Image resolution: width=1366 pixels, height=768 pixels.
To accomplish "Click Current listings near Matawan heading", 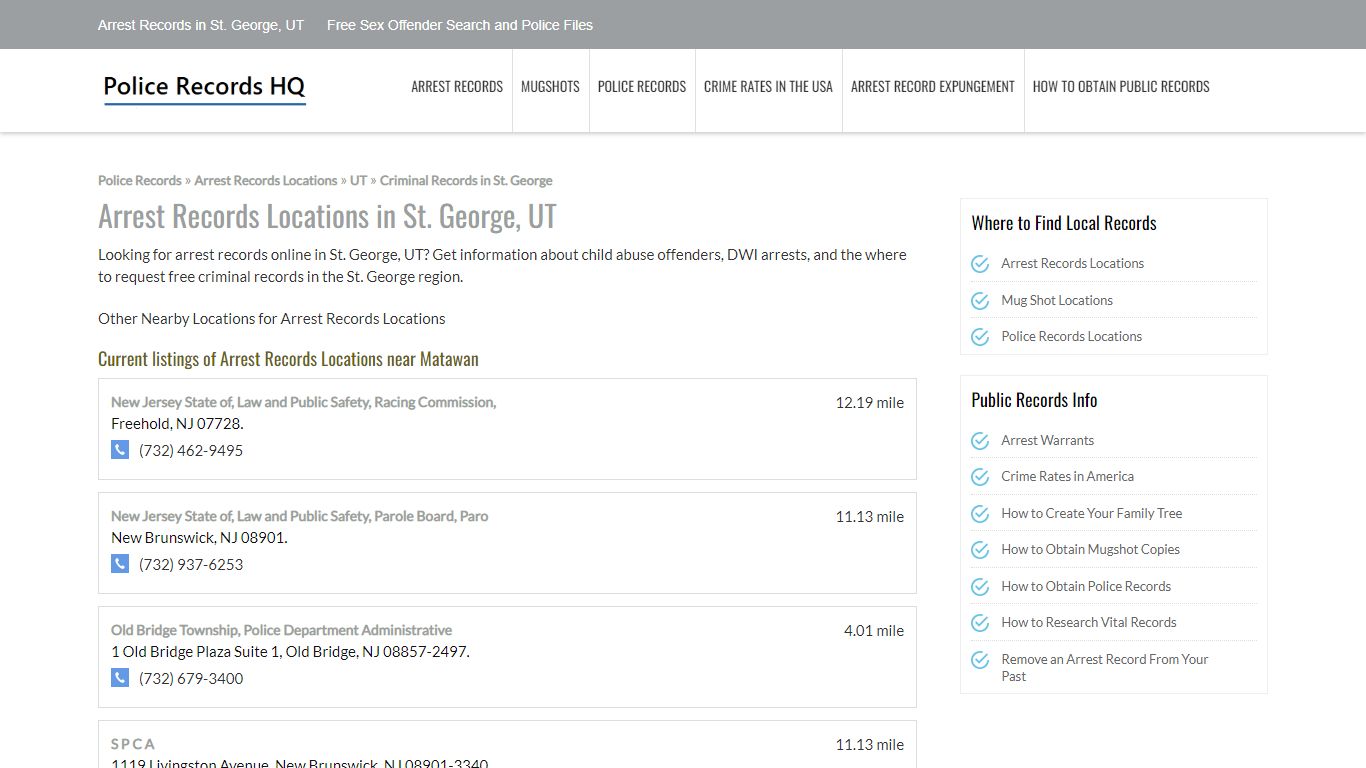I will [288, 359].
